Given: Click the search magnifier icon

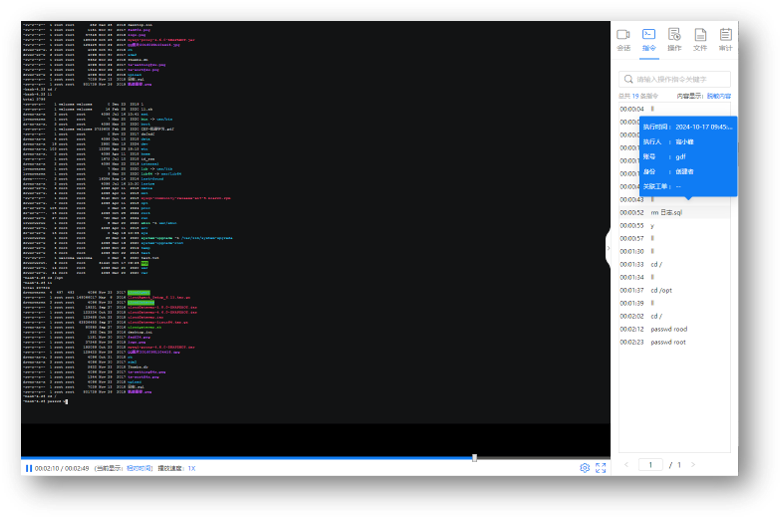Looking at the screenshot, I should [x=628, y=79].
